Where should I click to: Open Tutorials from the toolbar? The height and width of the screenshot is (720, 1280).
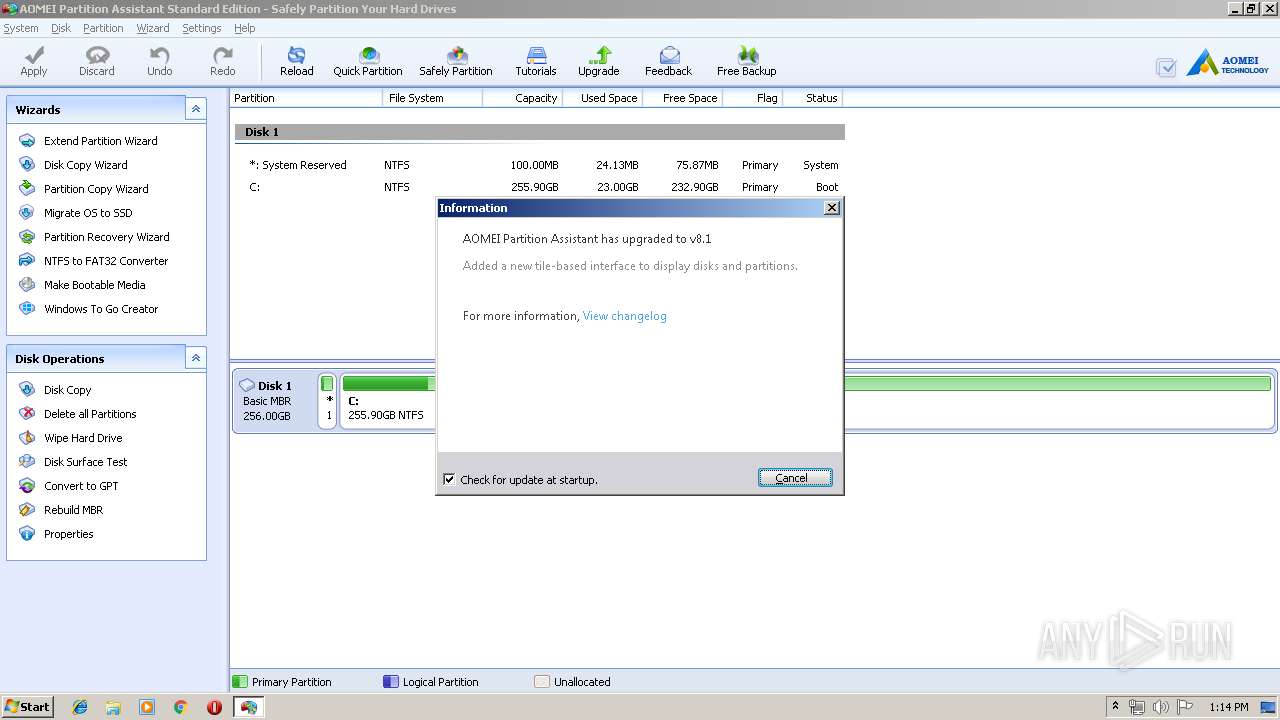536,61
